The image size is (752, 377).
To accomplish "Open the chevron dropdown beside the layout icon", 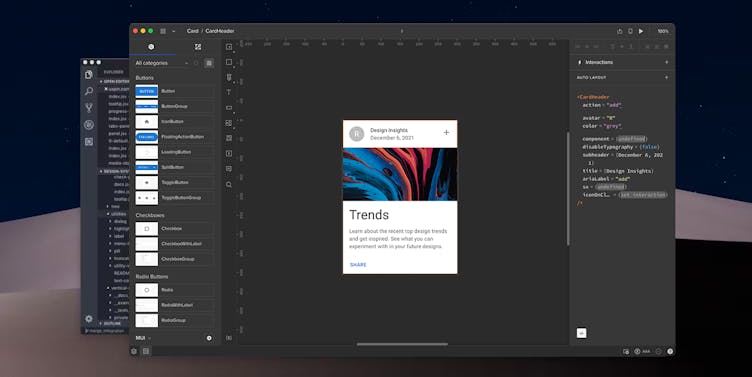I will (x=173, y=31).
